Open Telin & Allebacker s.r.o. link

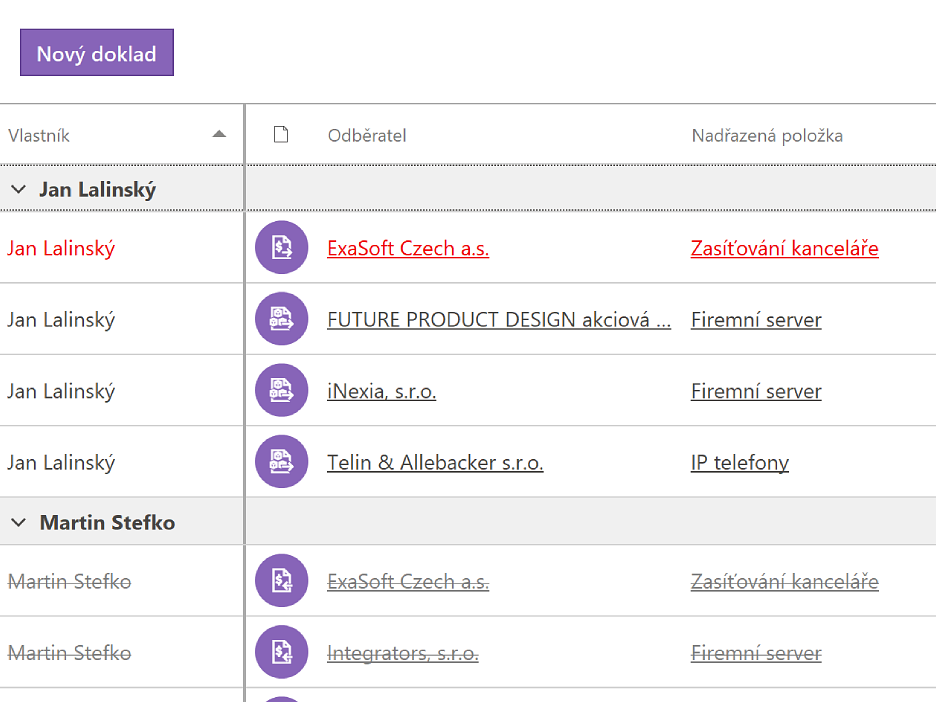point(435,463)
